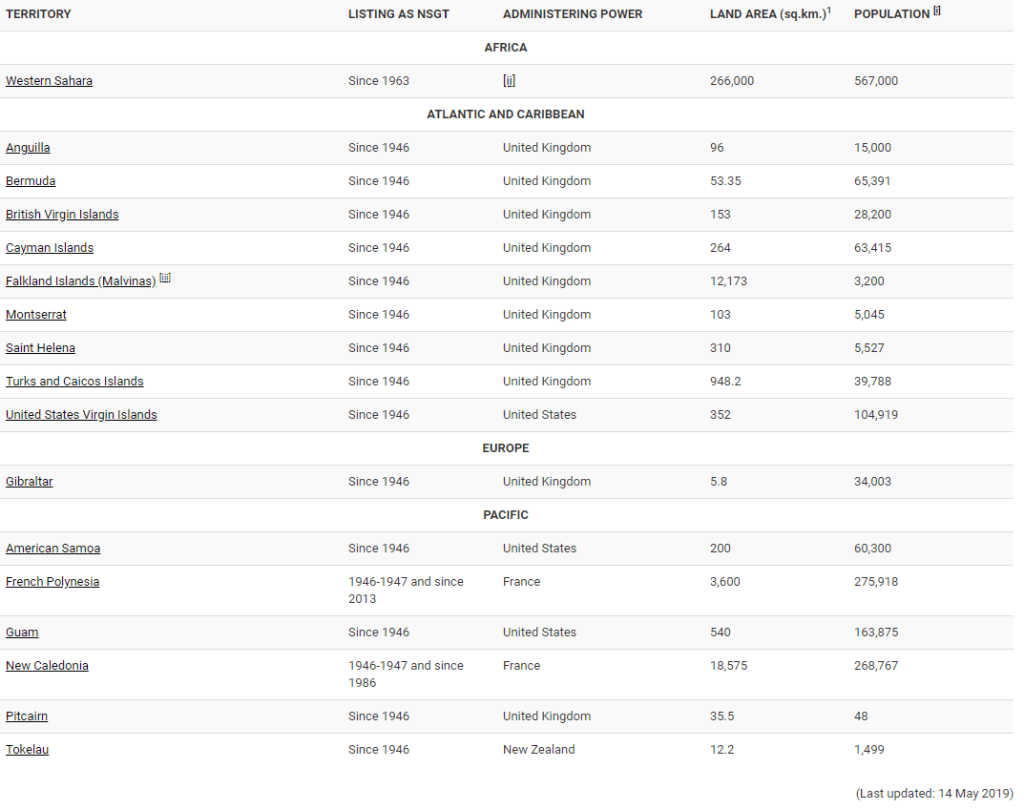The image size is (1024, 809).
Task: Open footnote beside Falkland Islands (Malvinas)
Action: [165, 279]
